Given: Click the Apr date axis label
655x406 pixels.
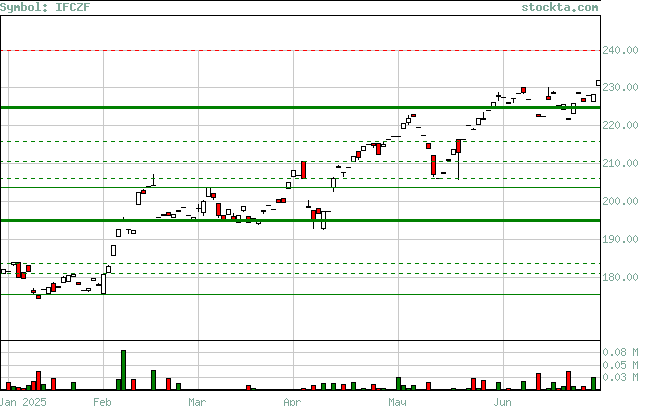Looking at the screenshot, I should (292, 401).
